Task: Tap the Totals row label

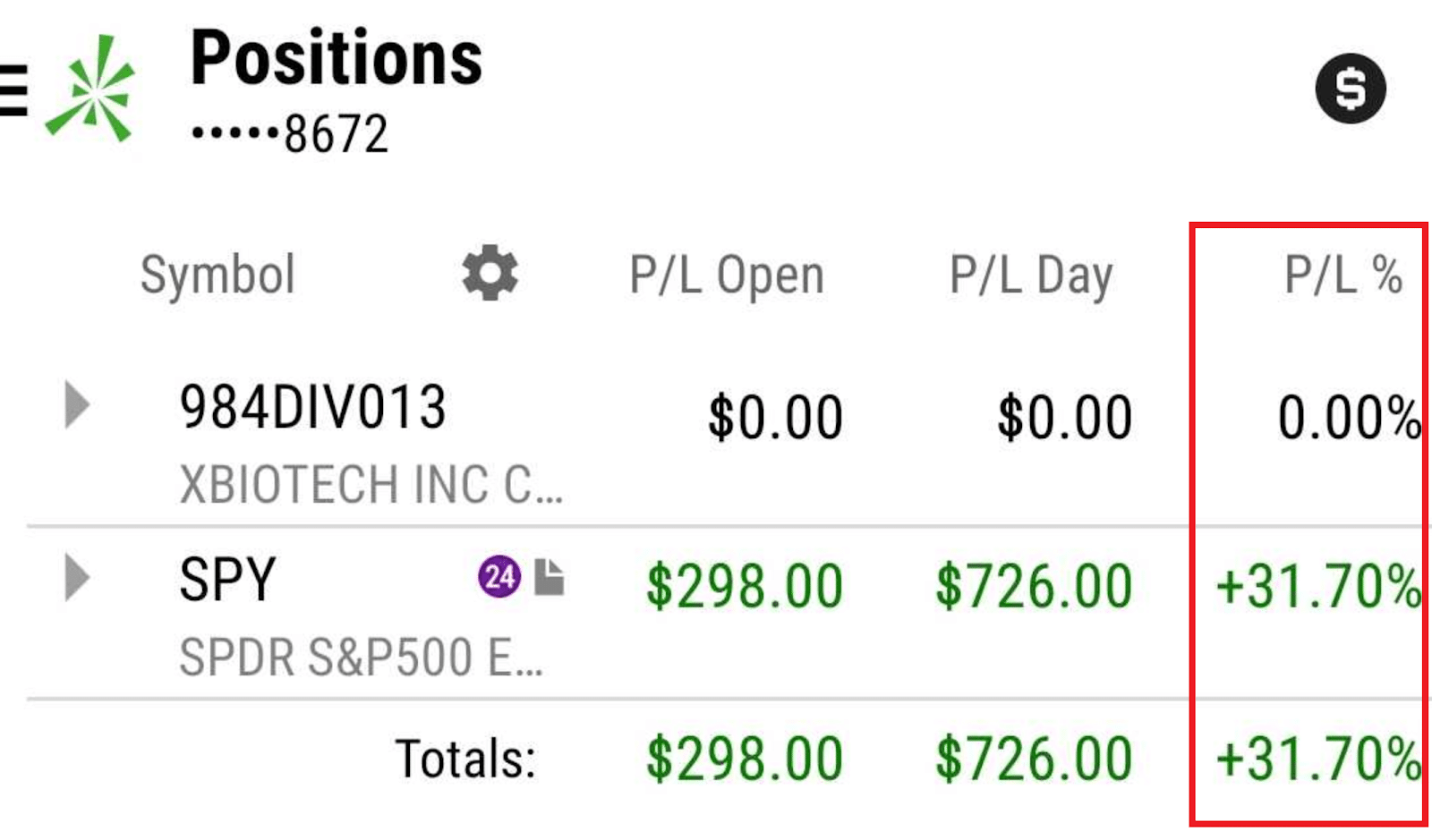Action: coord(465,759)
